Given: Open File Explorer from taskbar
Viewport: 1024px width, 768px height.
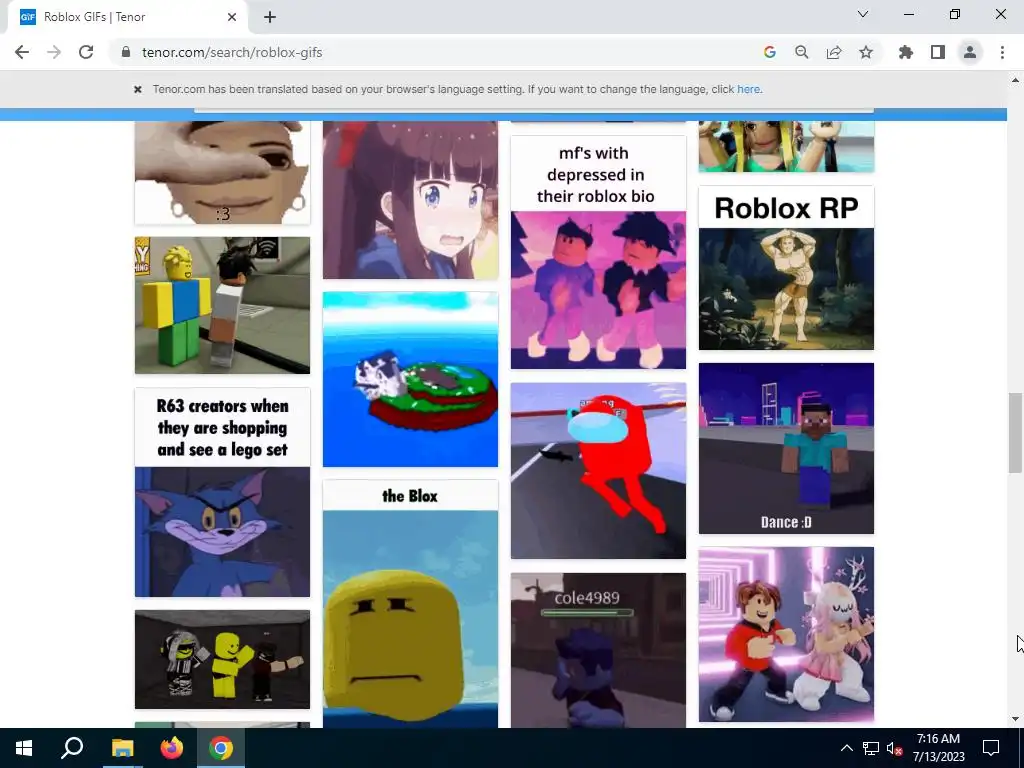Looking at the screenshot, I should tap(122, 748).
